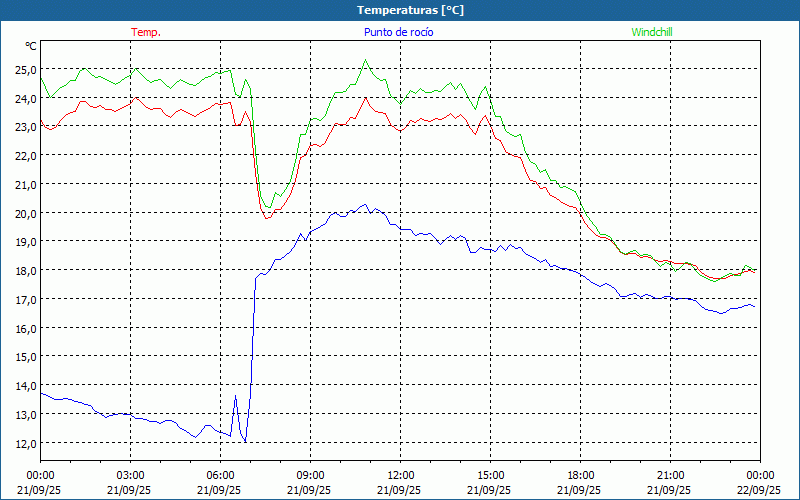The height and width of the screenshot is (500, 800).
Task: Select the blue "Punto de rocío" legend label
Action: 399,32
